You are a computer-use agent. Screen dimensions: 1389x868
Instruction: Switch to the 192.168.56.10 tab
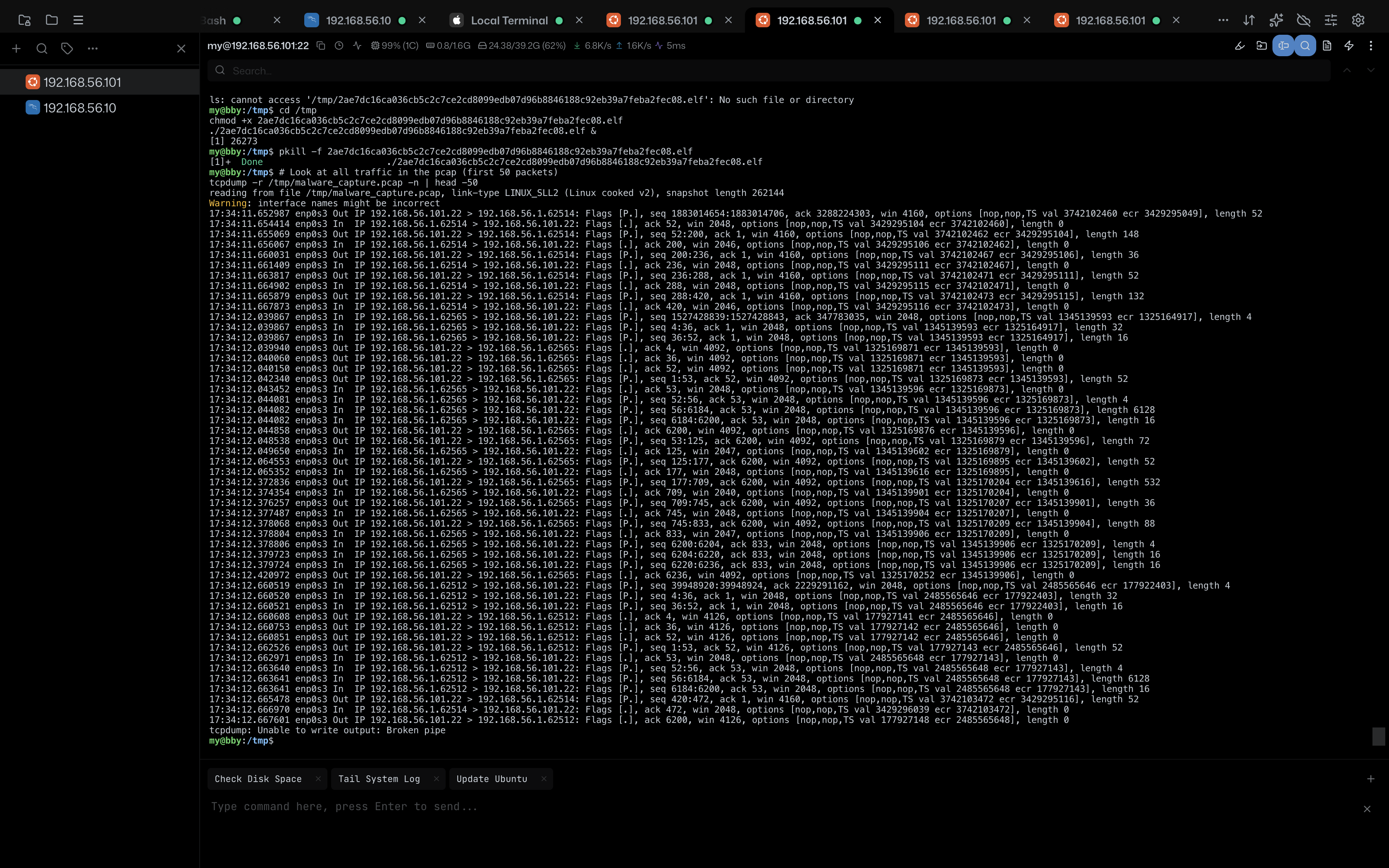point(358,21)
